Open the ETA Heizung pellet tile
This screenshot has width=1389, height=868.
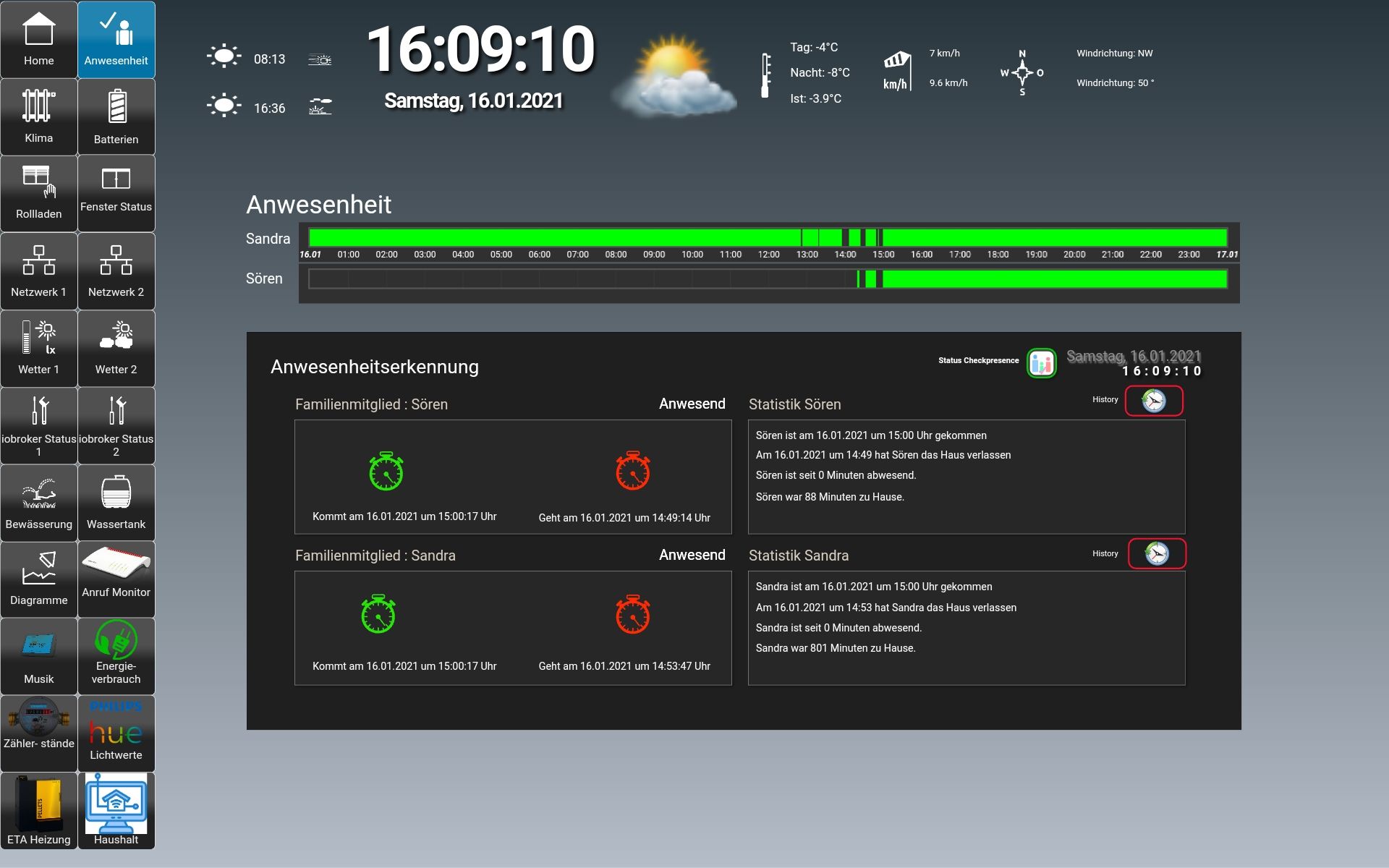(x=38, y=810)
